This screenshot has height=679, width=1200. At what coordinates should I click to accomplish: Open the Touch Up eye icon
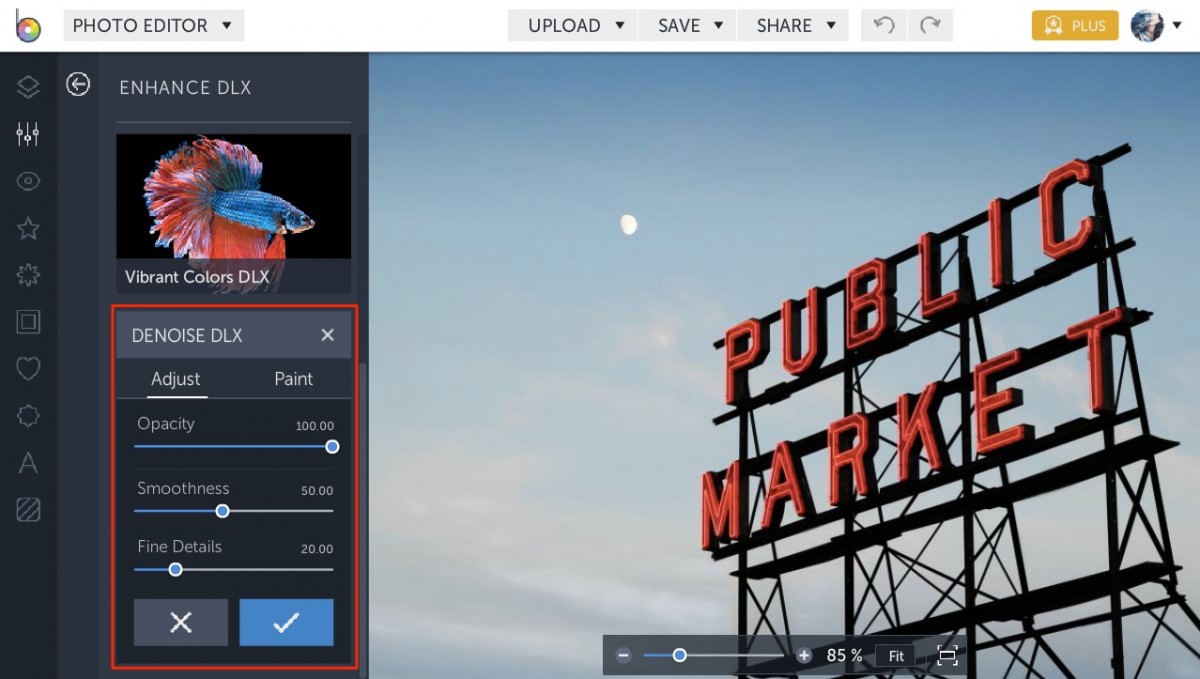point(28,181)
